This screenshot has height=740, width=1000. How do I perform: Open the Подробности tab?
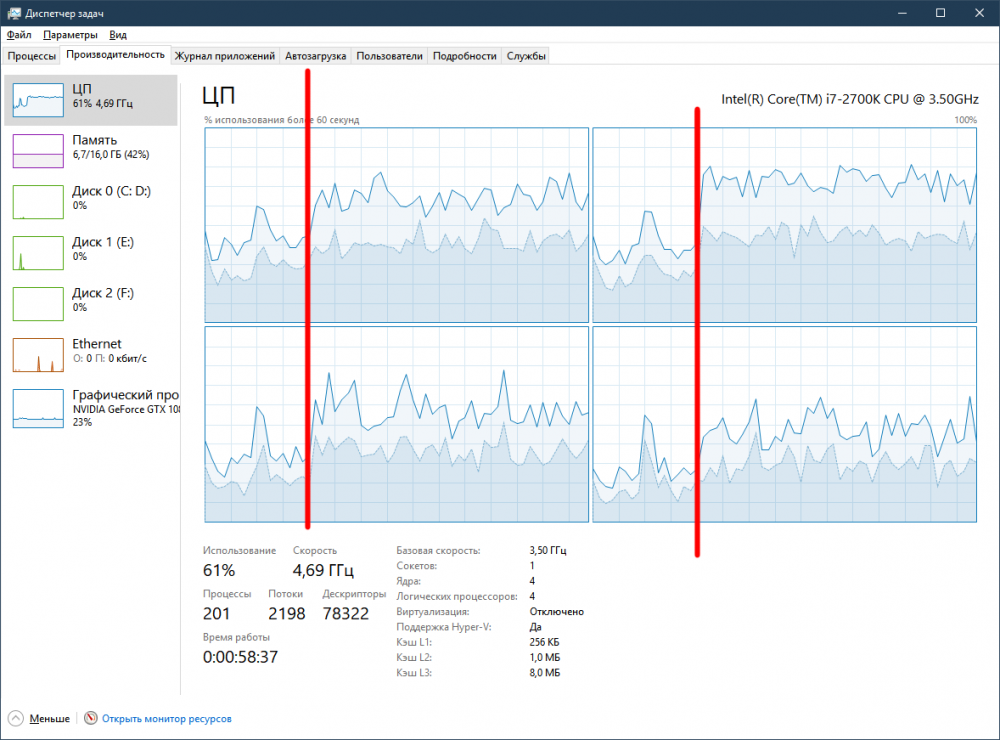click(x=464, y=56)
